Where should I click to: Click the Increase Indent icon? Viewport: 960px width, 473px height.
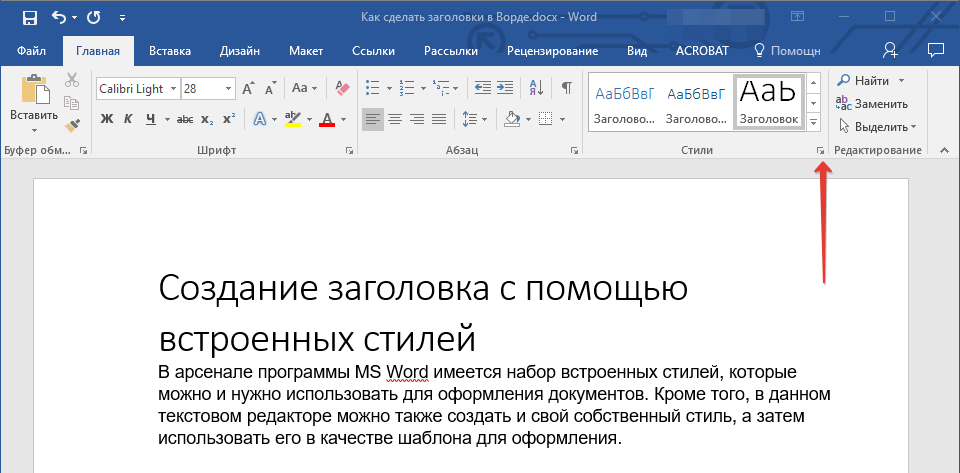click(x=506, y=88)
